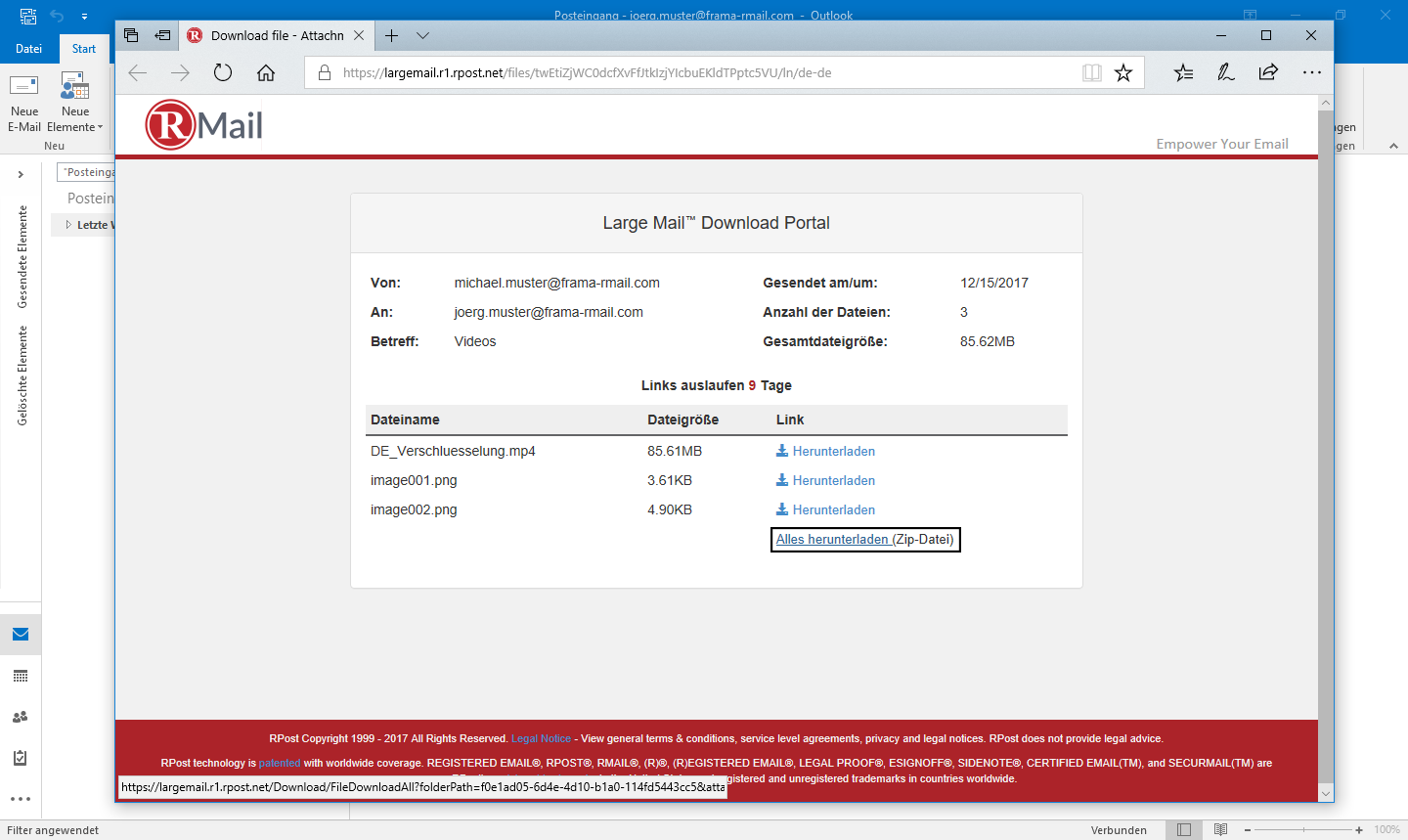Download image001.png via Herunterladen

coord(825,480)
